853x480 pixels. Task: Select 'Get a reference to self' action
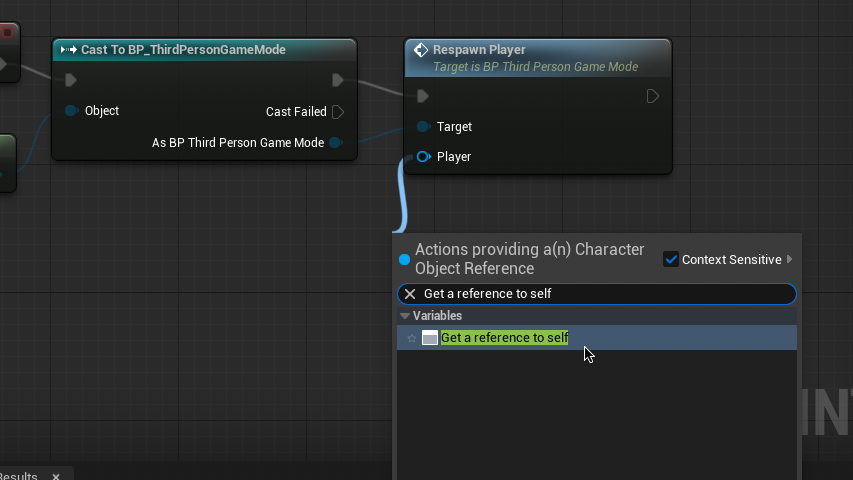click(504, 338)
